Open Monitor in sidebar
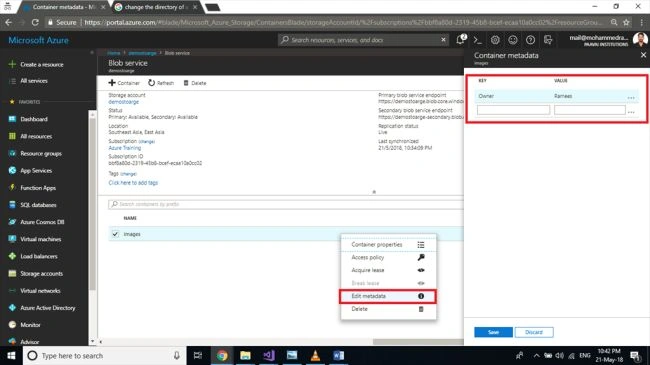Screen dimensions: 650x365 click(x=30, y=325)
